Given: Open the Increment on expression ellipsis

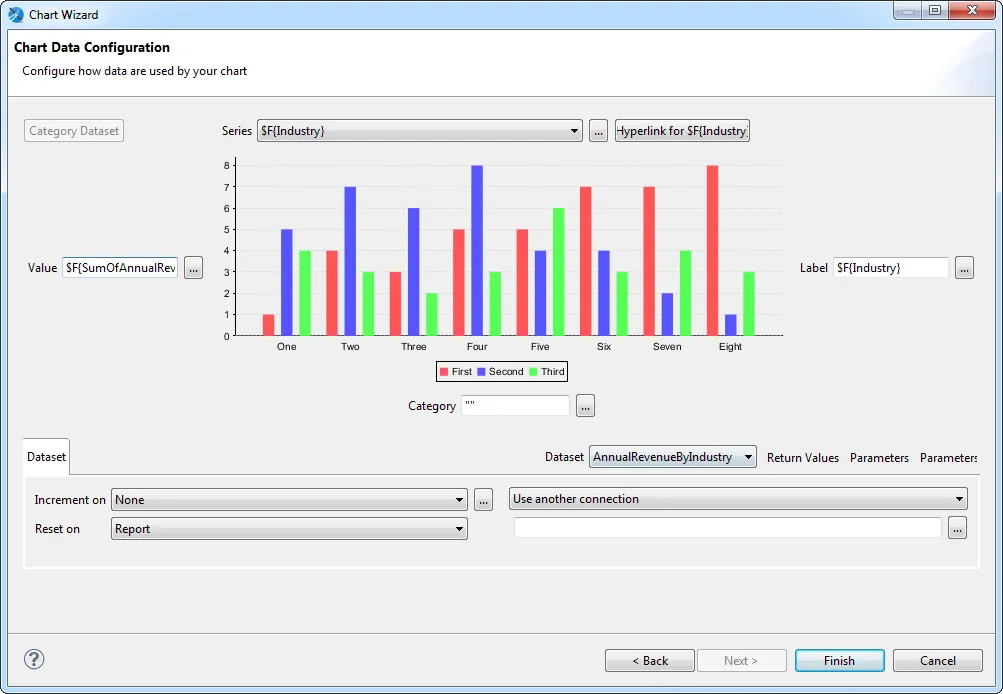Looking at the screenshot, I should (483, 499).
